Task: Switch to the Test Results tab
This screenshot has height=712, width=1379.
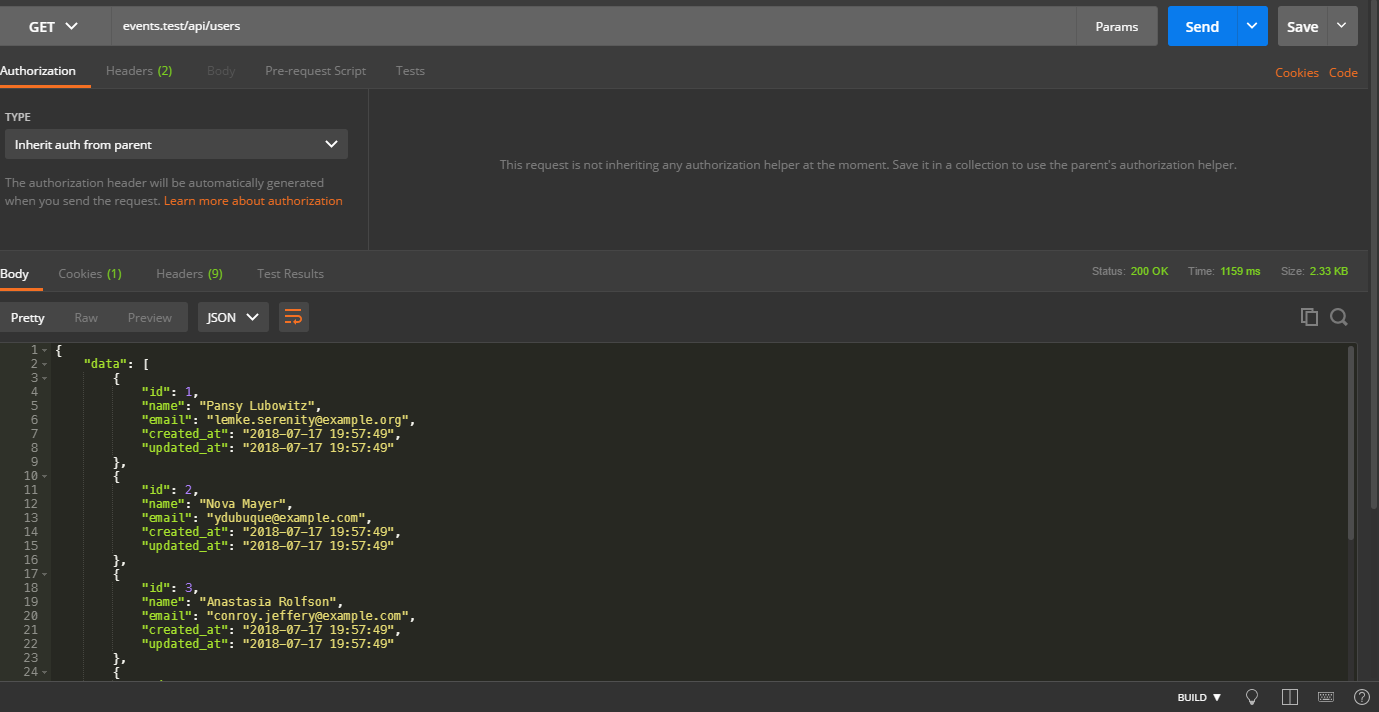Action: 290,273
